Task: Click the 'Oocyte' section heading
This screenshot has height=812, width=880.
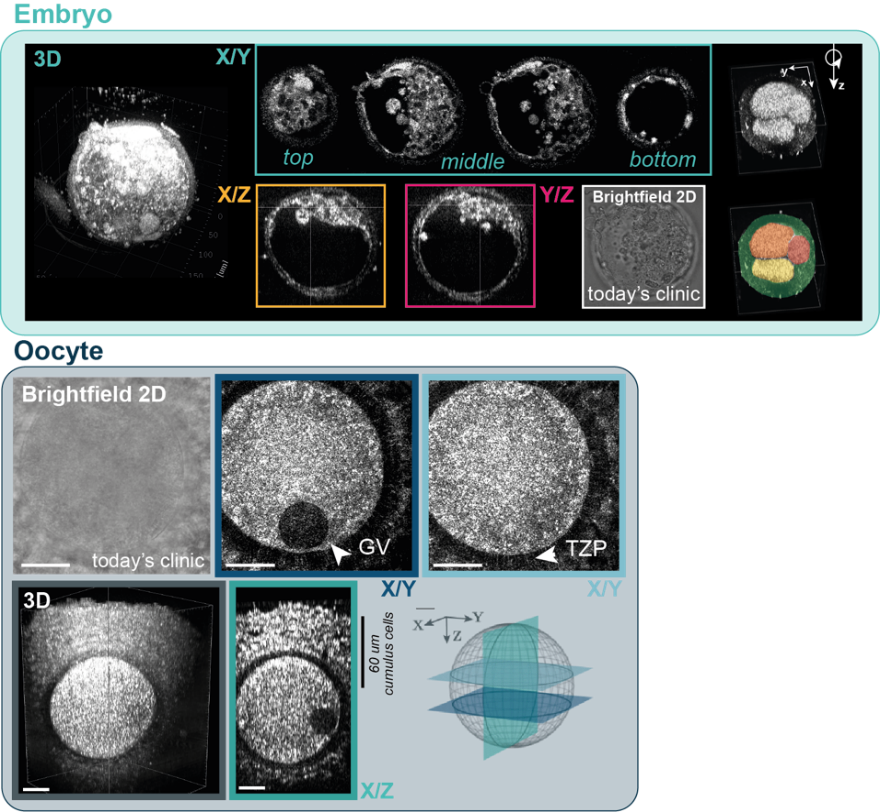Action: [x=58, y=352]
